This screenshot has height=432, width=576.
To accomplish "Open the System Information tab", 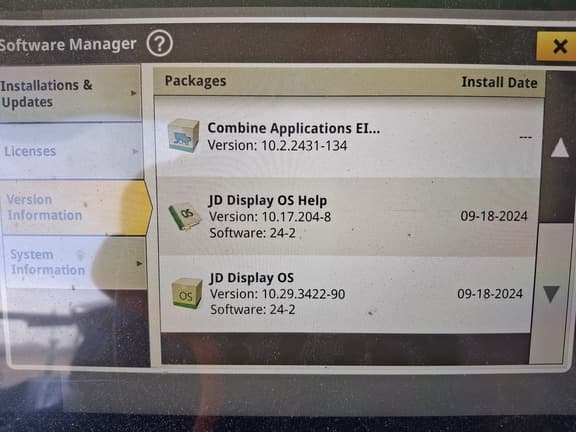I will (x=75, y=262).
